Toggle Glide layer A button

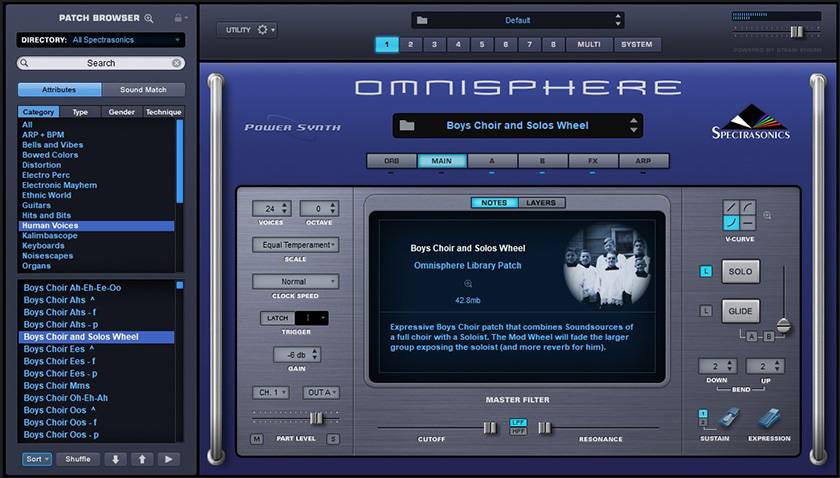pyautogui.click(x=752, y=337)
